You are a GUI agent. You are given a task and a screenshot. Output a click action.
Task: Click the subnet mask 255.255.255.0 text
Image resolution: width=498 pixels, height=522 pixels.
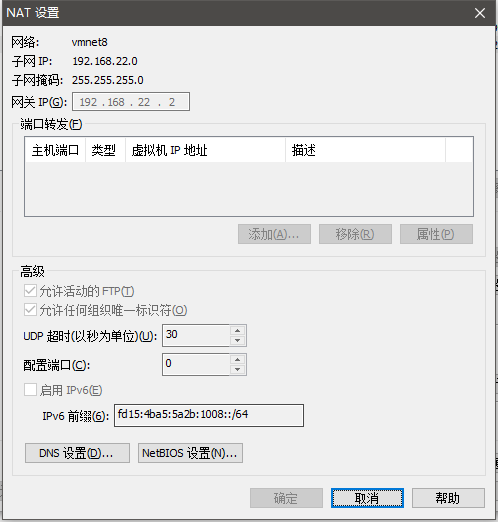(x=108, y=80)
